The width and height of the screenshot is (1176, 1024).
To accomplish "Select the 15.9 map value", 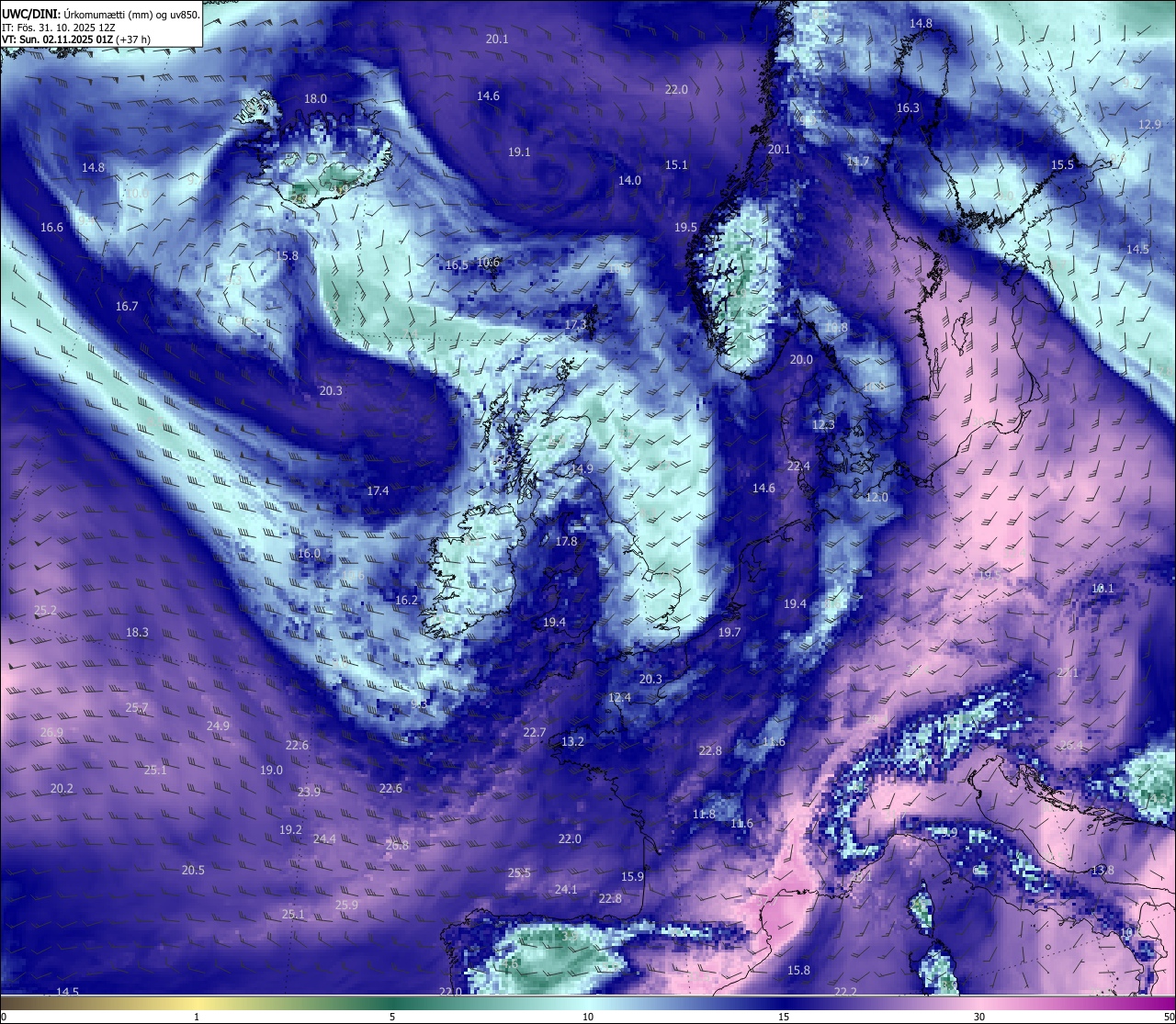I will pyautogui.click(x=632, y=876).
